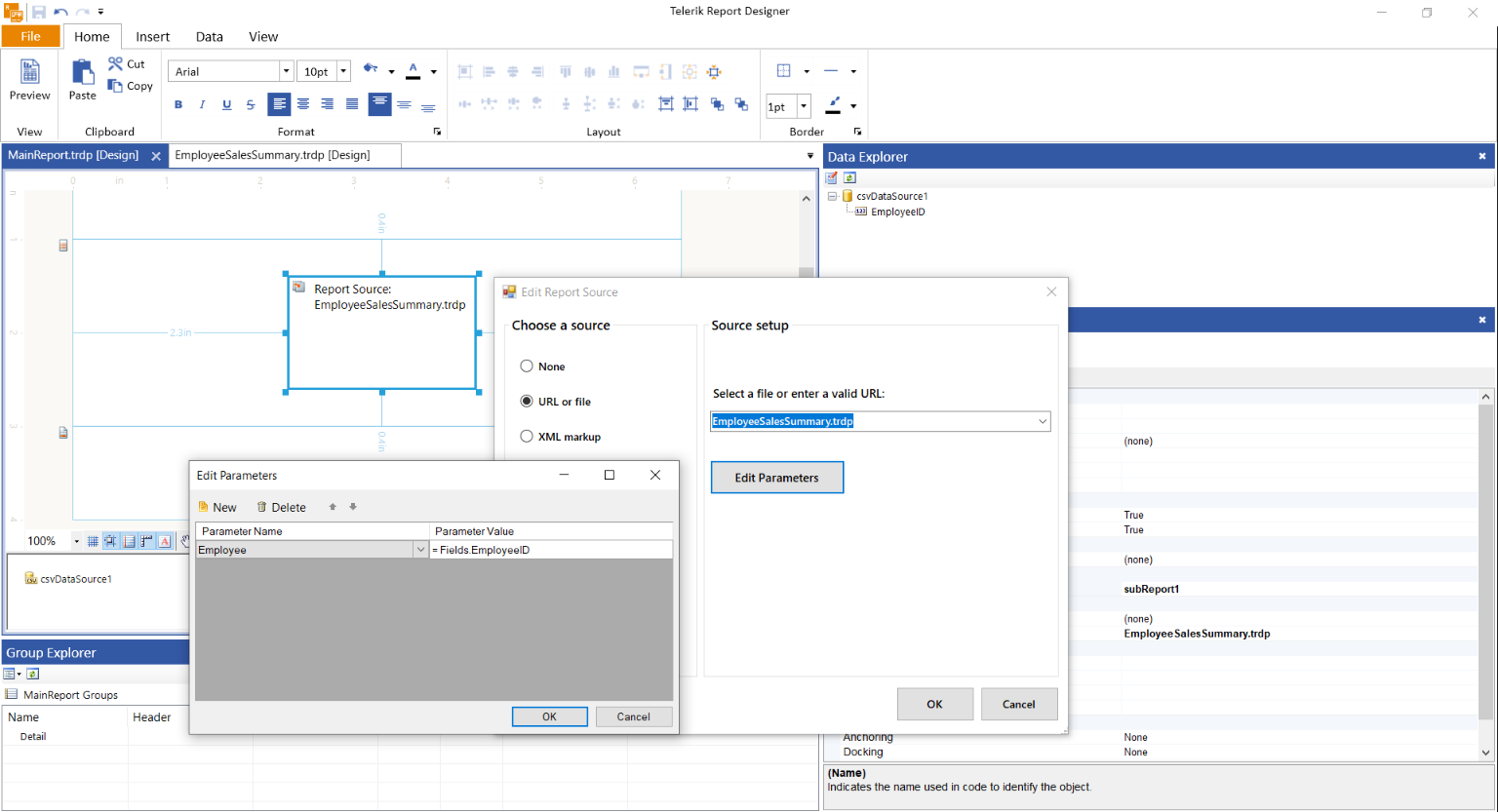Screen dimensions: 1498x812
Task: Move the parameter up with the arrow
Action: coord(333,507)
